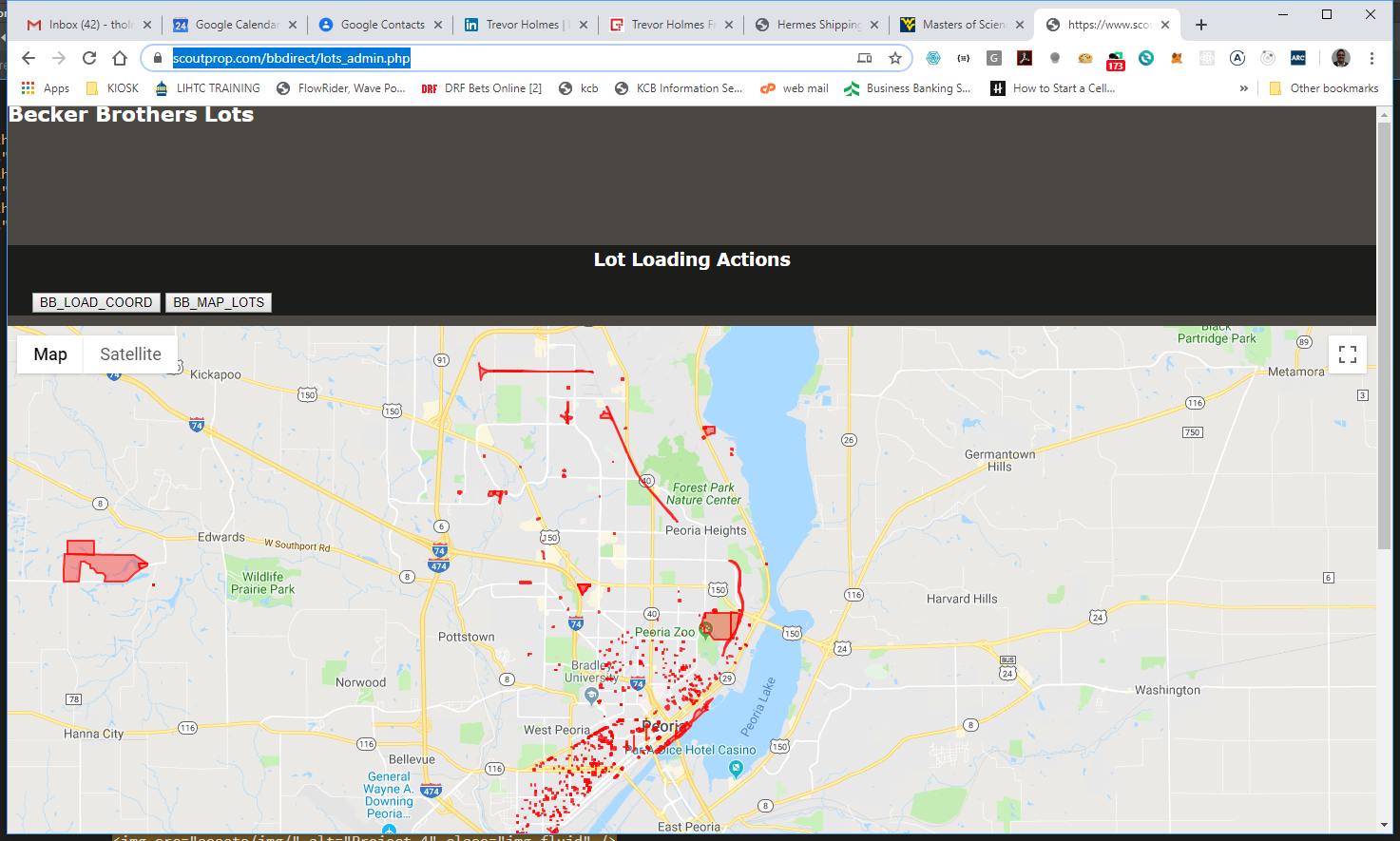Click the padlock site security icon

click(156, 58)
